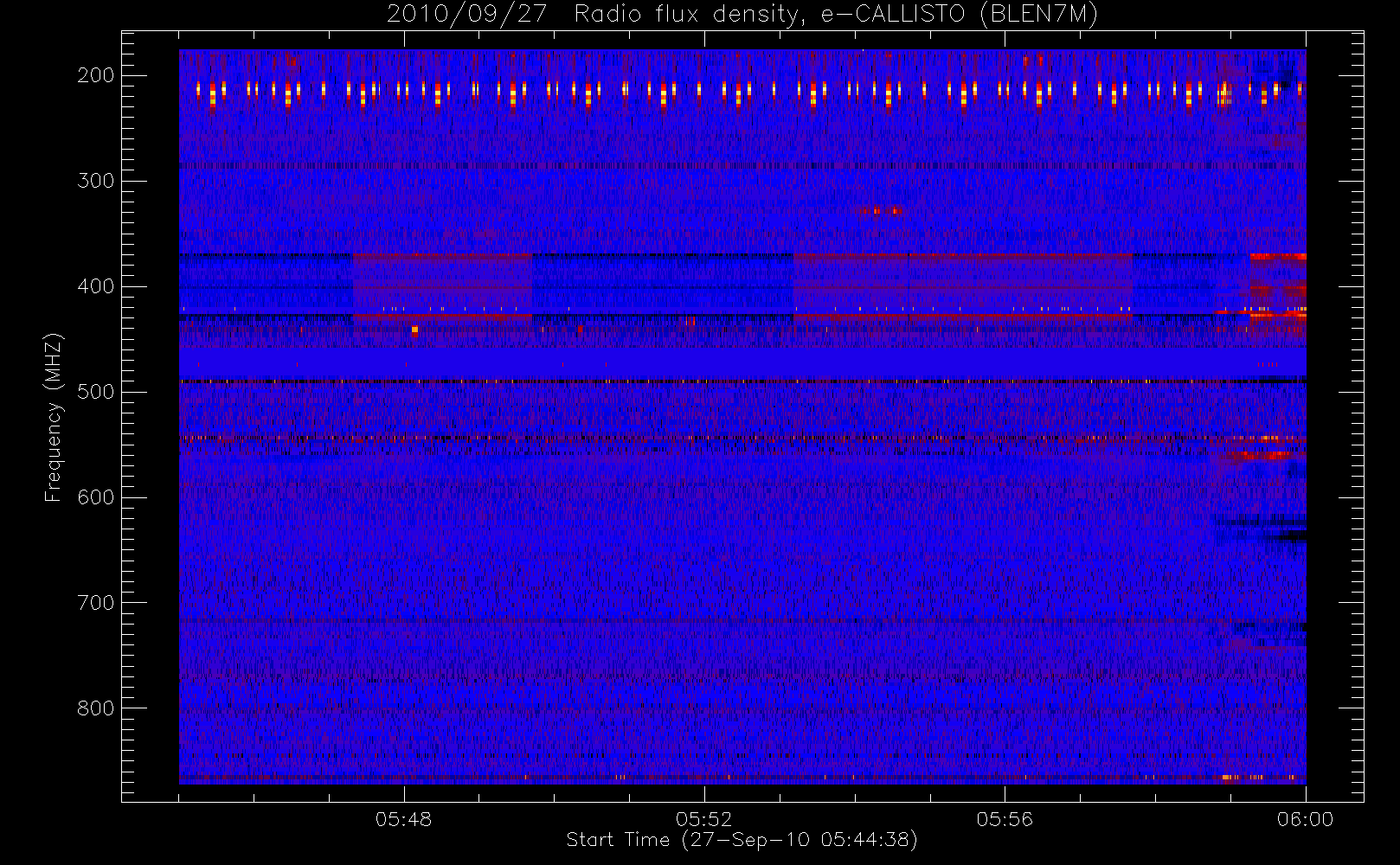
Task: Select the 300 frequency tick label
Action: coord(95,181)
